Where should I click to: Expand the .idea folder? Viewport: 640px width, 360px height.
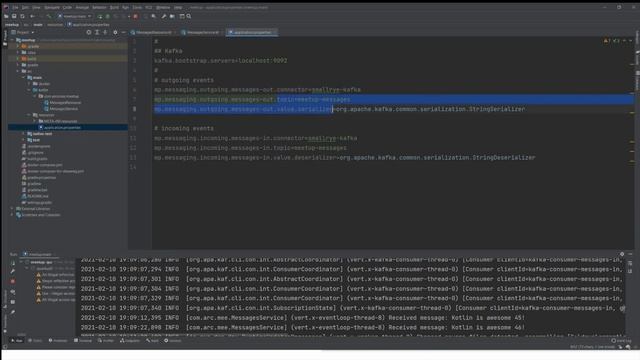click(18, 52)
